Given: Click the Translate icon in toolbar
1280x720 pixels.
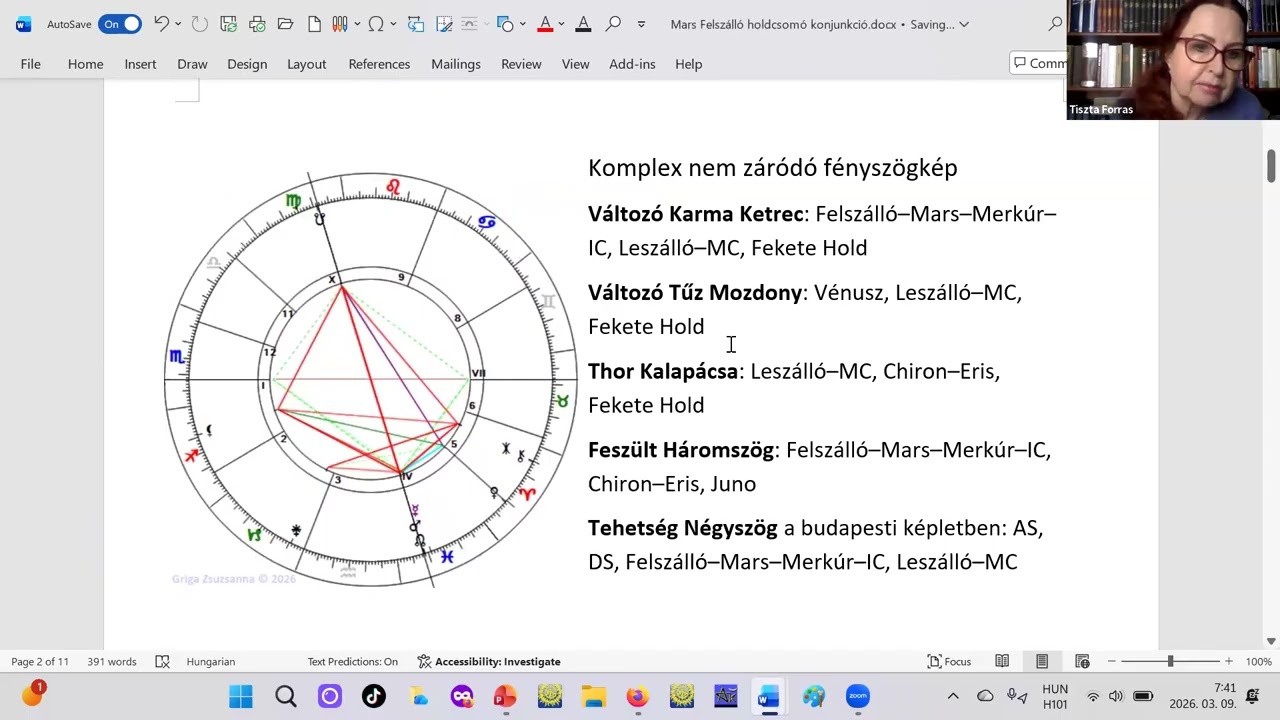Looking at the screenshot, I should click(x=416, y=24).
